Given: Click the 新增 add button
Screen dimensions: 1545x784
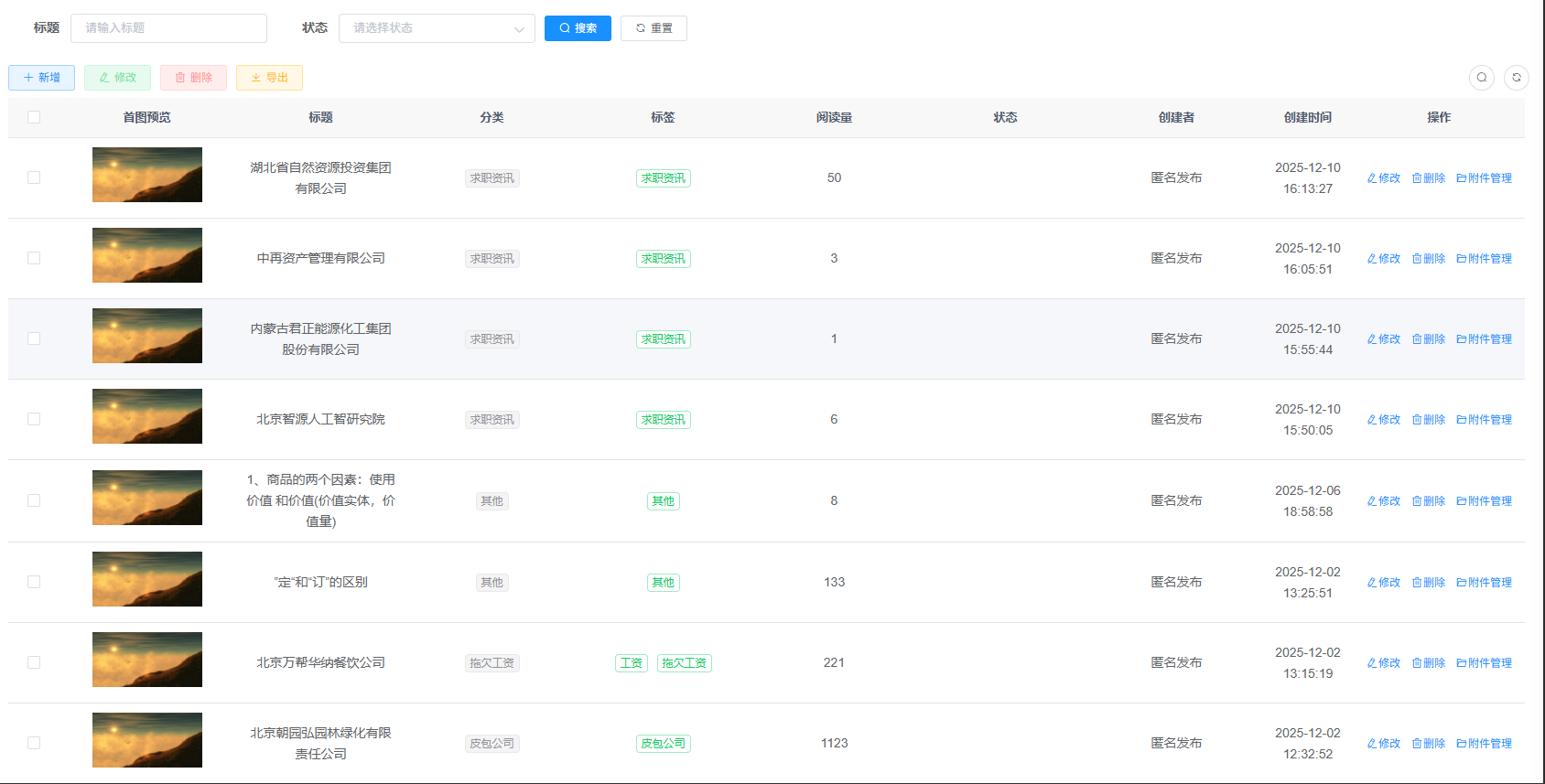Looking at the screenshot, I should click(x=42, y=78).
